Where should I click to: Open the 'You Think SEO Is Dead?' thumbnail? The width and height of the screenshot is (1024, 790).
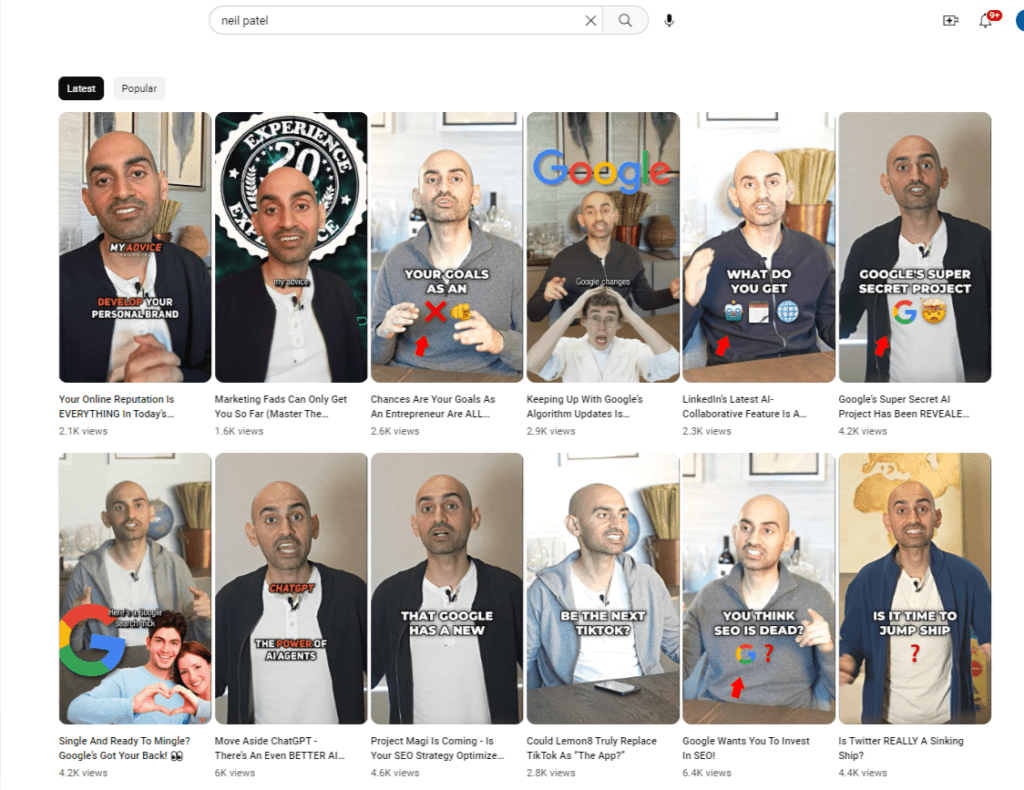pyautogui.click(x=759, y=589)
